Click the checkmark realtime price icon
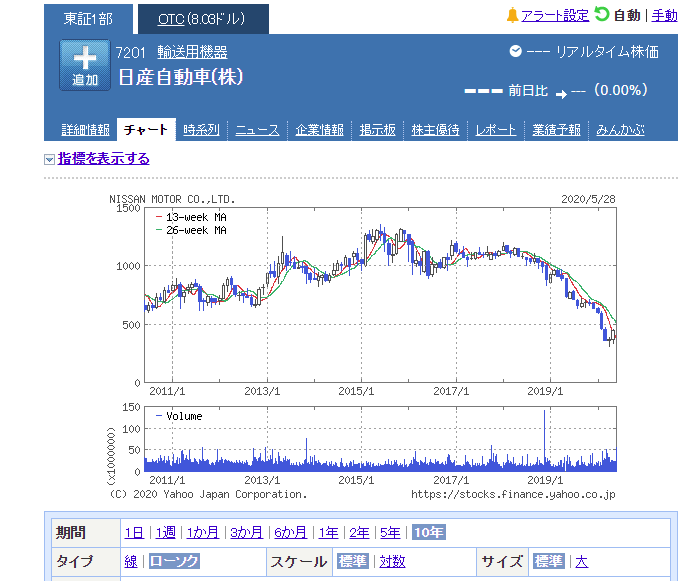The width and height of the screenshot is (684, 581). click(515, 51)
